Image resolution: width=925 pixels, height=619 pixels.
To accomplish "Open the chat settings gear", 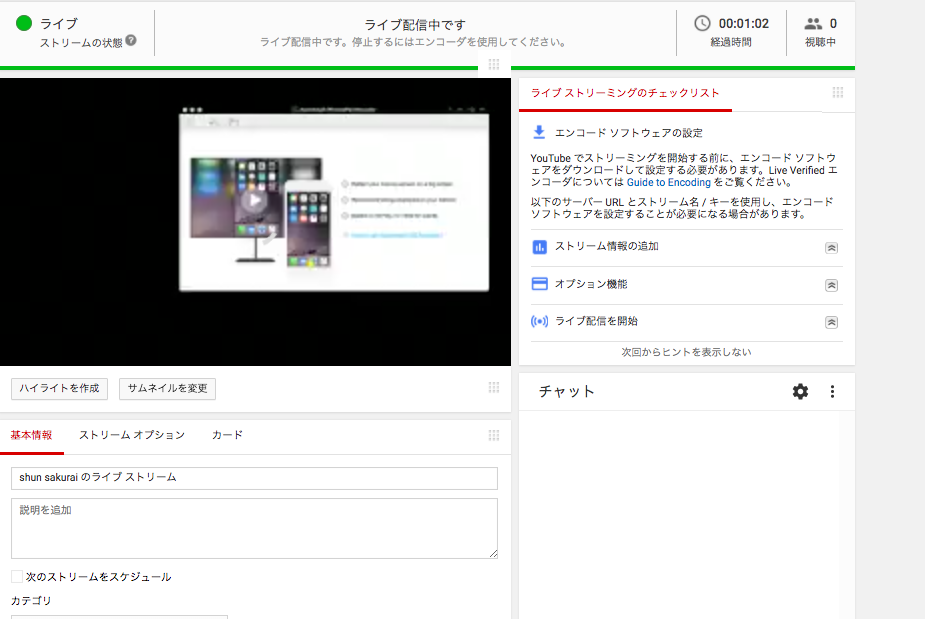I will point(800,392).
